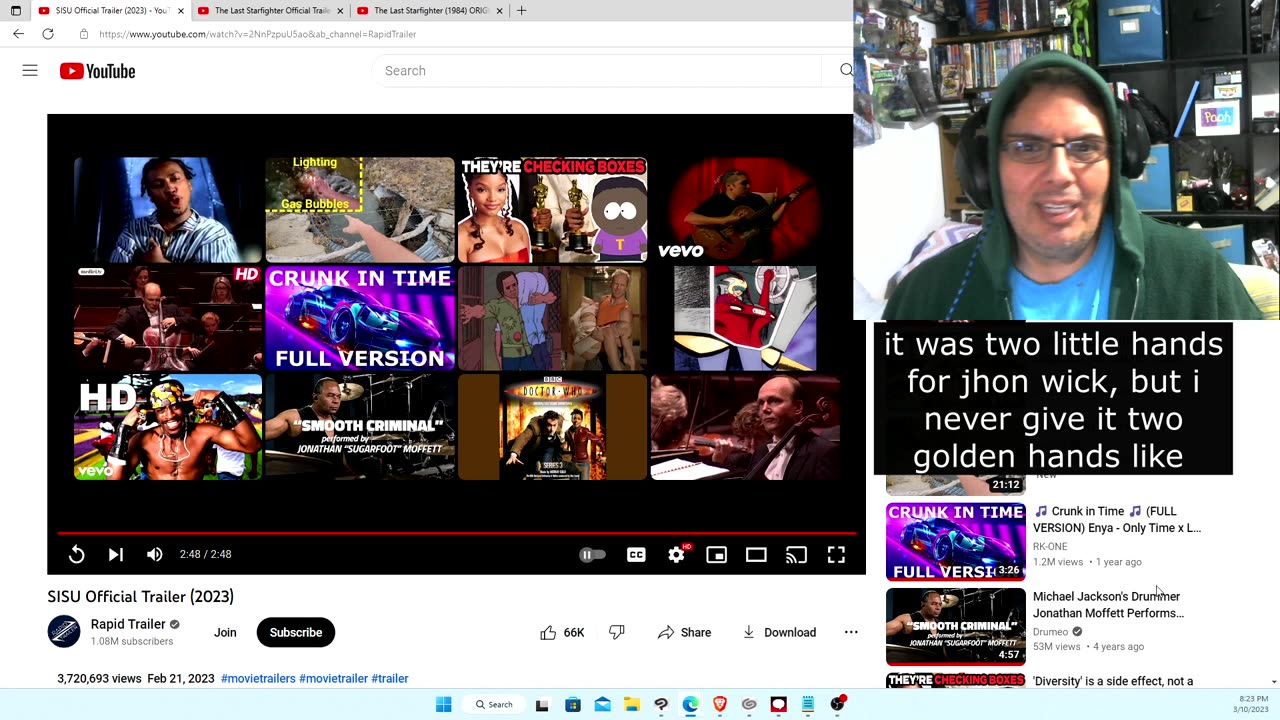Screen dimensions: 1280x720
Task: Go back in the browser
Action: [18, 34]
